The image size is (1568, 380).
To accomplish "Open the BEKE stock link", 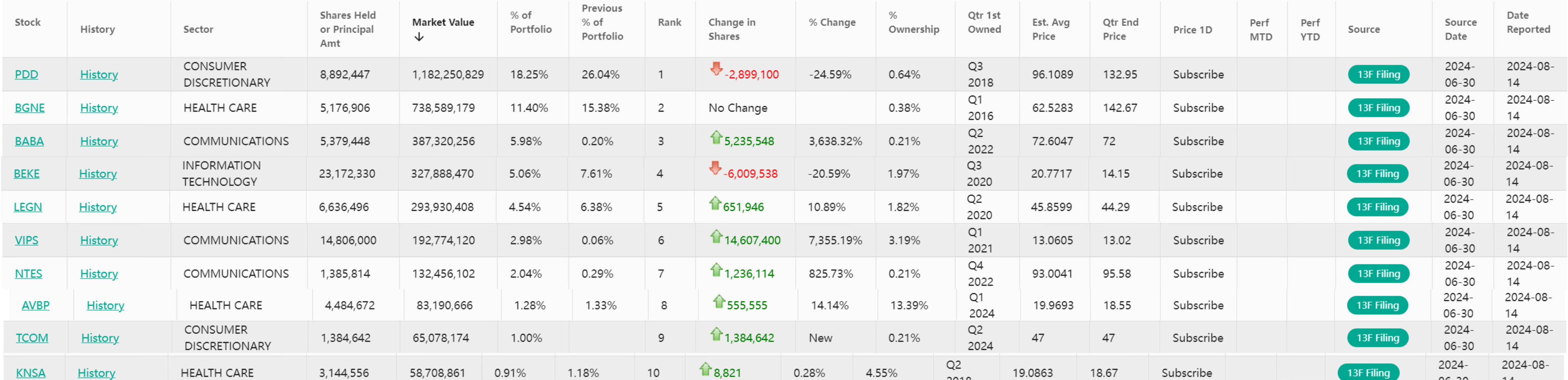I will point(27,174).
